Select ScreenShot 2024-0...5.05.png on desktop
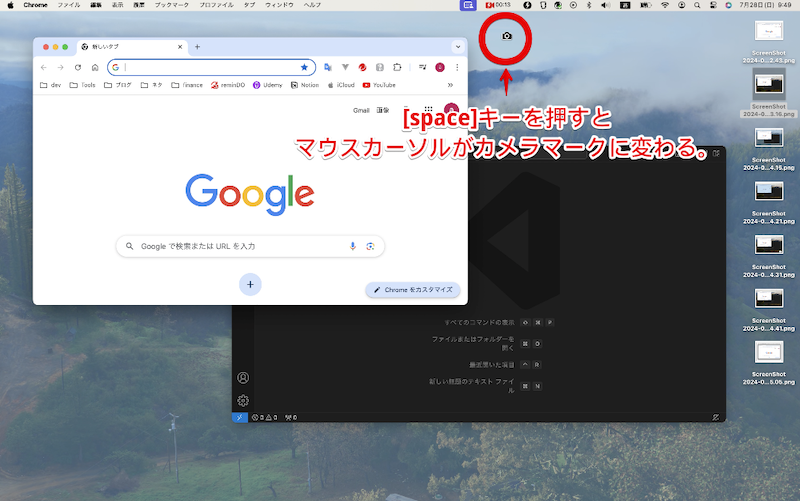The height and width of the screenshot is (501, 800). [768, 363]
